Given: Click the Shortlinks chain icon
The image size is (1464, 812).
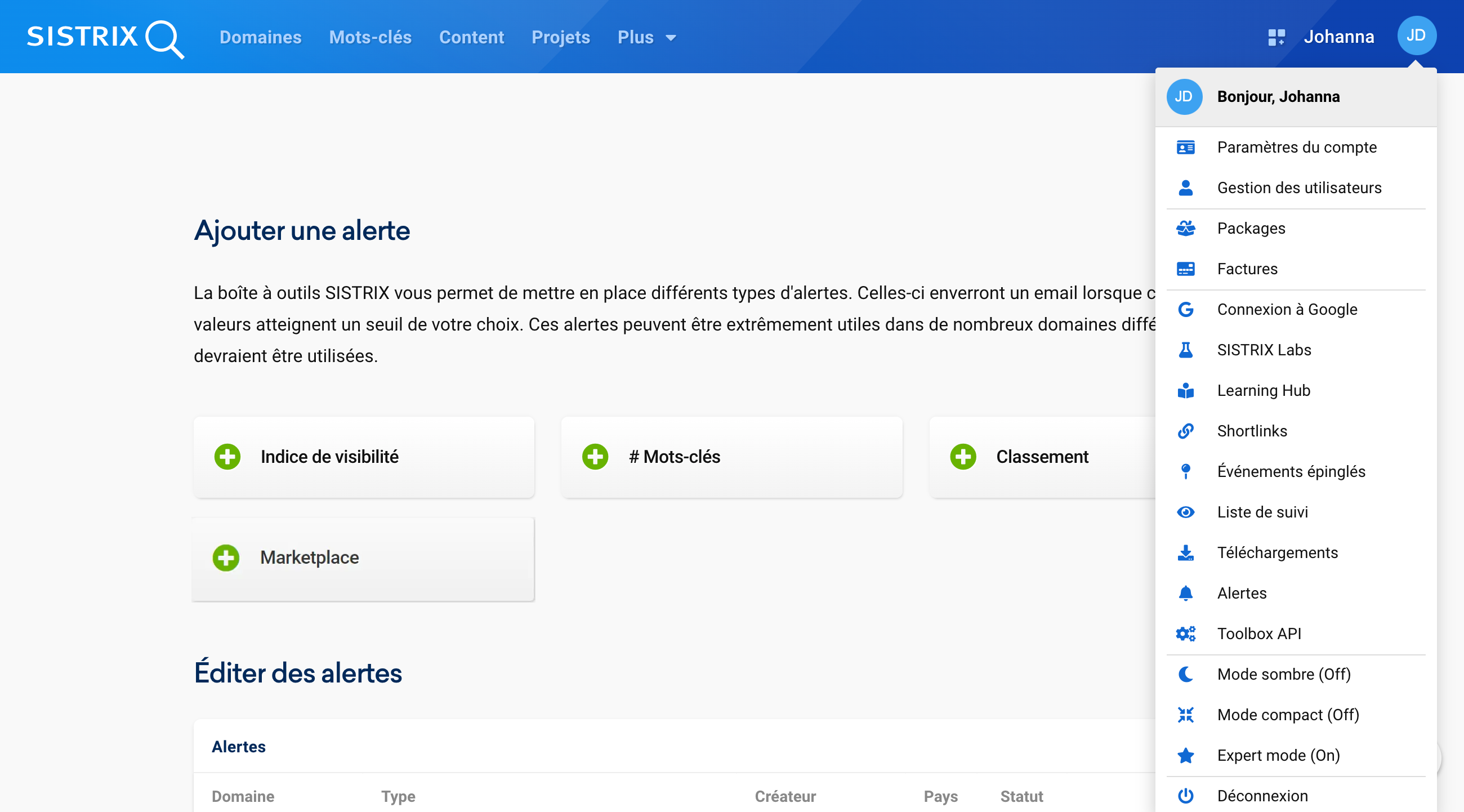Looking at the screenshot, I should coord(1185,431).
